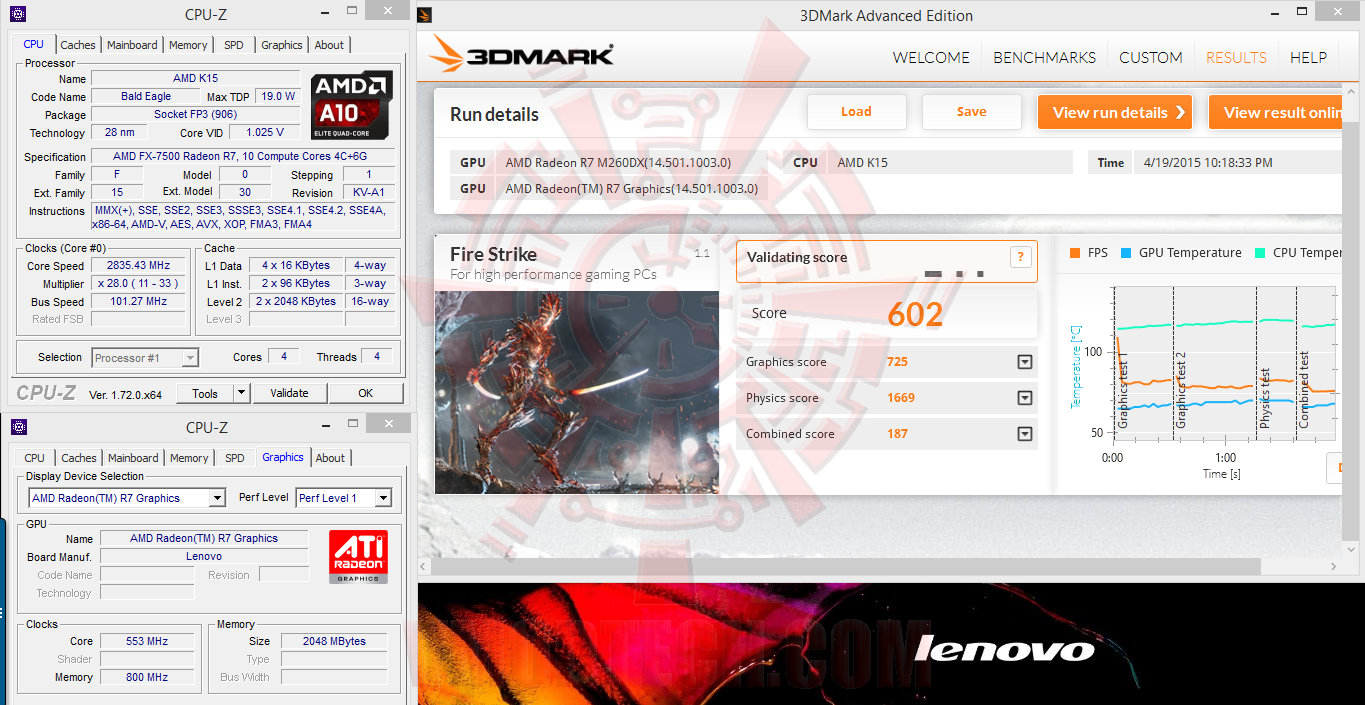The width and height of the screenshot is (1365, 705).
Task: Open BENCHMARKS in 3DMark navigation
Action: pyautogui.click(x=1044, y=57)
